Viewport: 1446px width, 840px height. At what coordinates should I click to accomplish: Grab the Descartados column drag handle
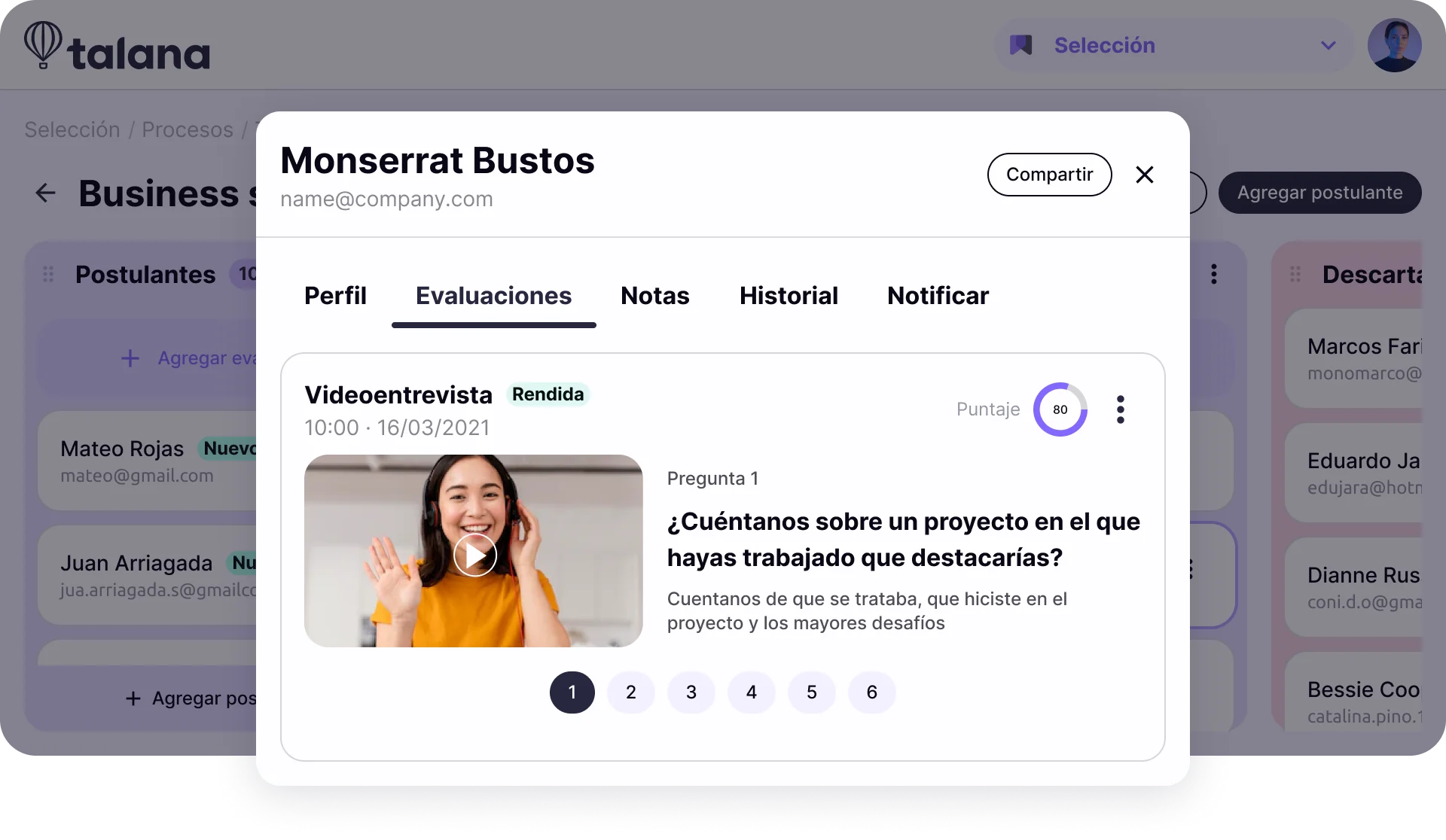point(1295,274)
